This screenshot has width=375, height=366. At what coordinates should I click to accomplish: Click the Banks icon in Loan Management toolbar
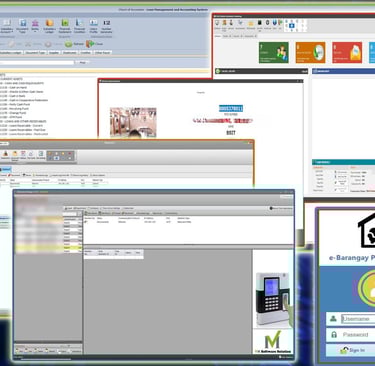(x=35, y=26)
